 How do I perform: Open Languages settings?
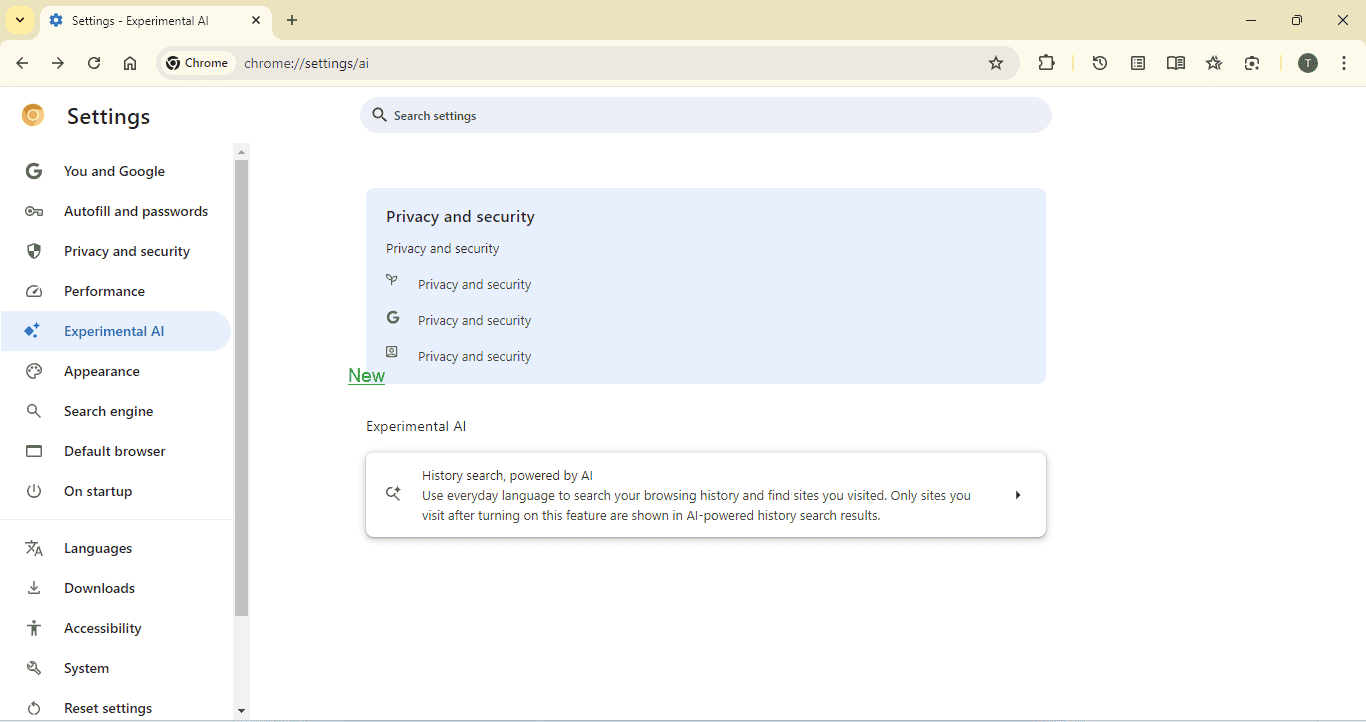click(x=115, y=548)
